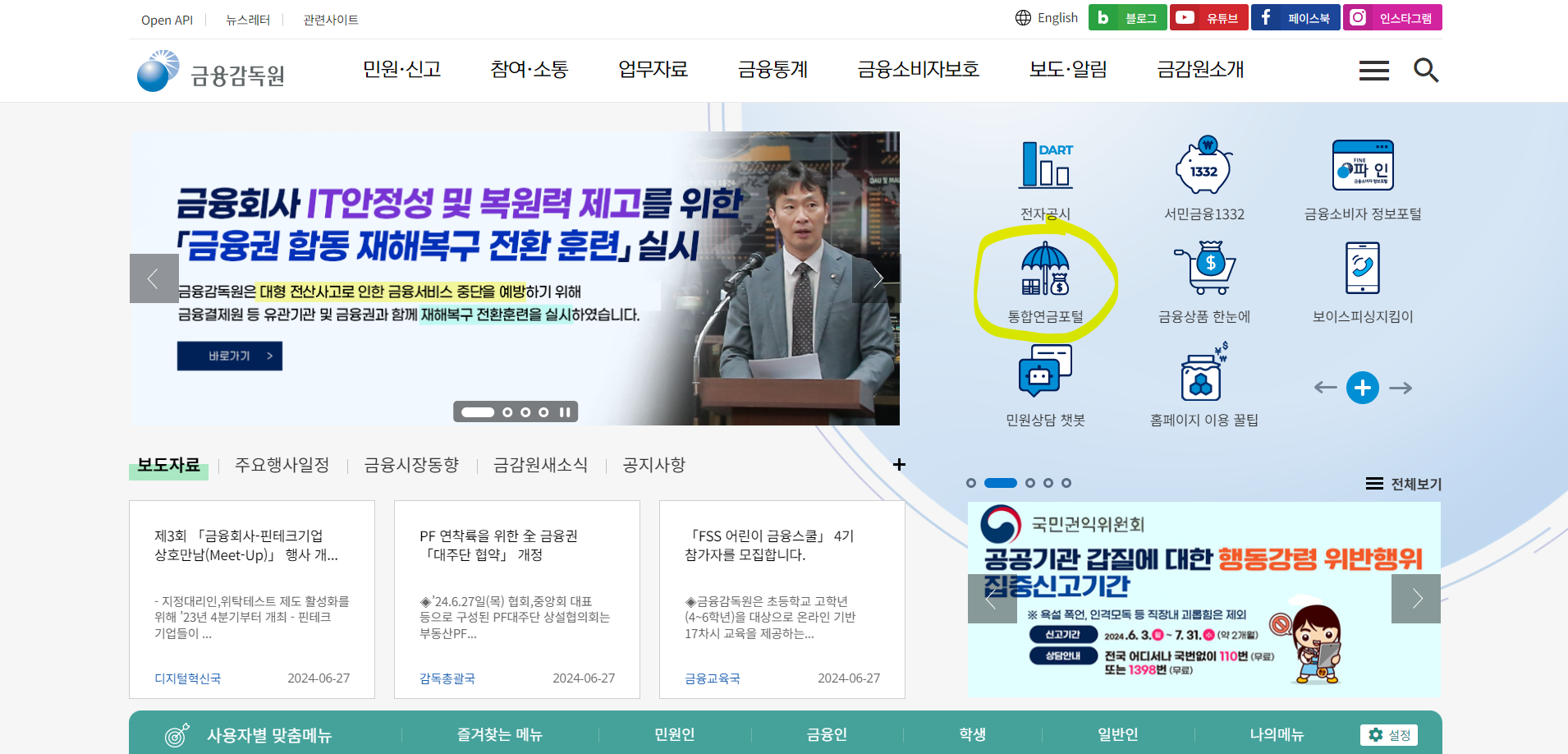The width and height of the screenshot is (1568, 754).
Task: Open the Open API link
Action: pyautogui.click(x=167, y=20)
